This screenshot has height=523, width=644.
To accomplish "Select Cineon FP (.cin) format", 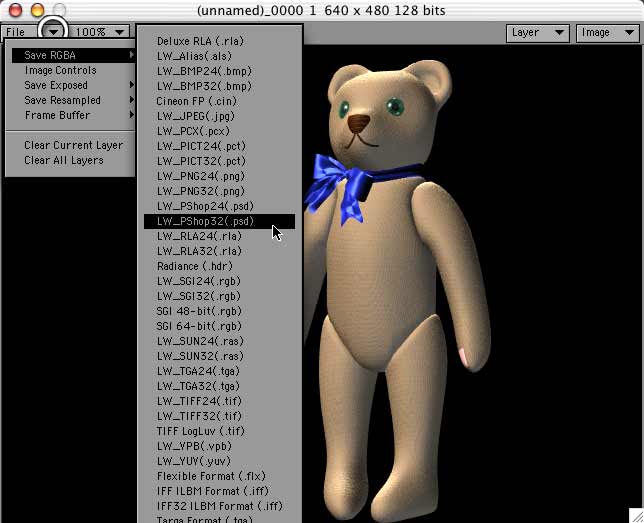I will [x=219, y=101].
